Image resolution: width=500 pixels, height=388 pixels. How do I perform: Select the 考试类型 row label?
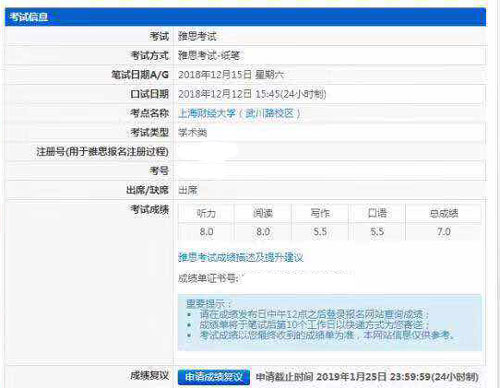tap(150, 133)
